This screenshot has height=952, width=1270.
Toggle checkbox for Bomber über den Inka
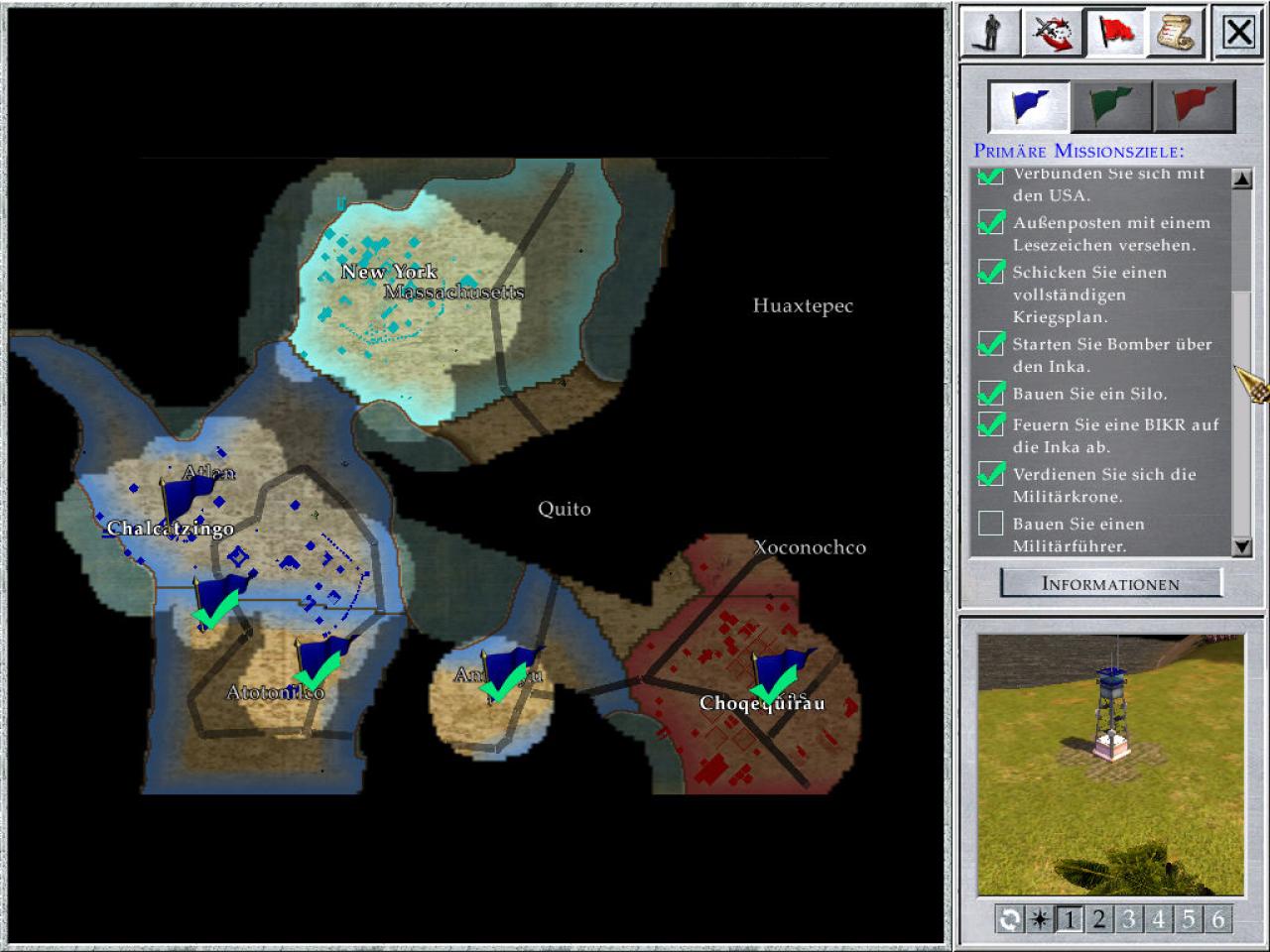coord(990,344)
